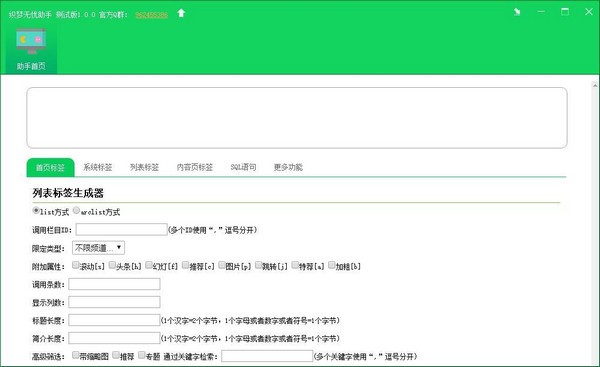600x367 pixels.
Task: Check the 滚动[s] attribute checkbox
Action: pos(76,265)
